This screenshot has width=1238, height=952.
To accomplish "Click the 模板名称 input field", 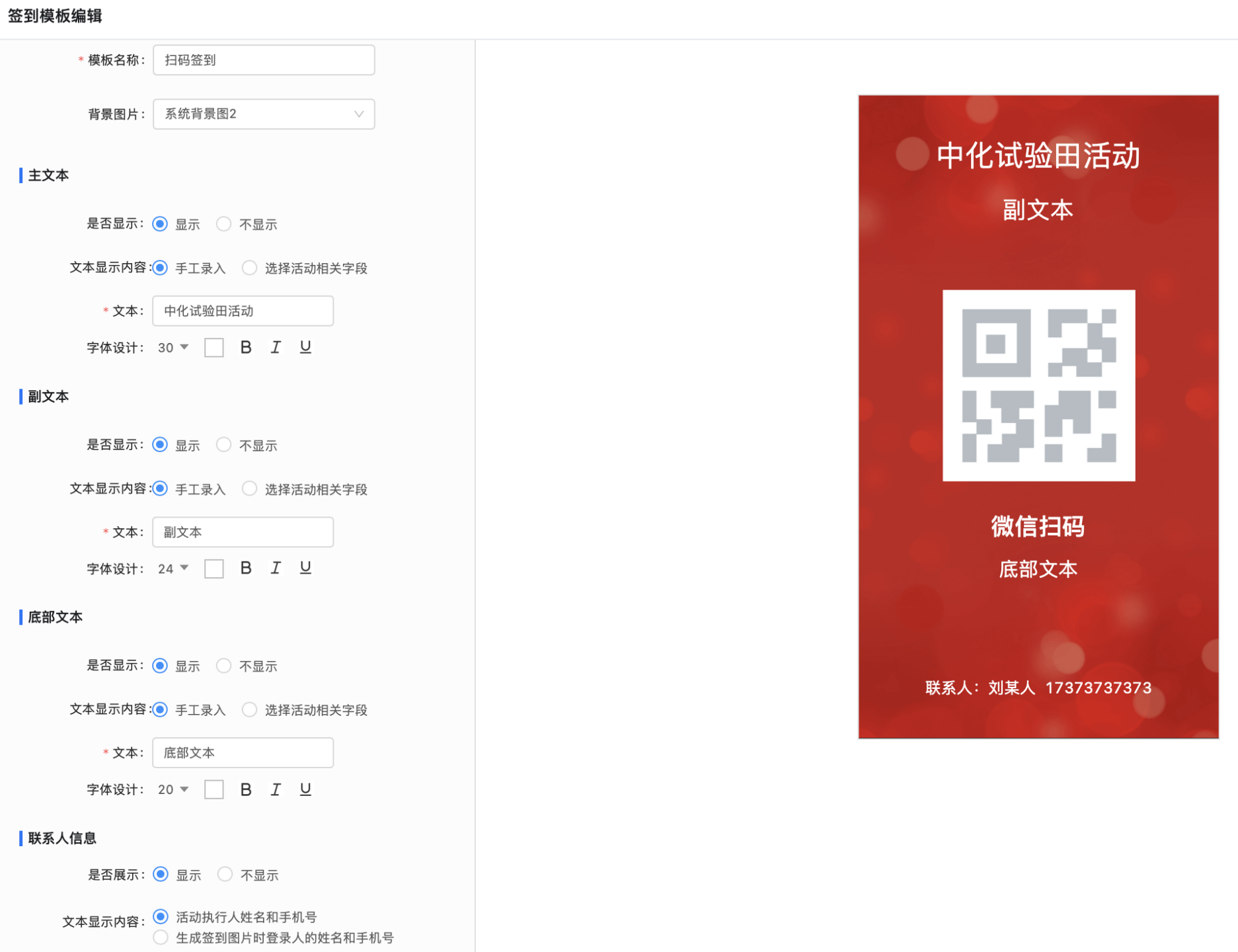I will 264,60.
